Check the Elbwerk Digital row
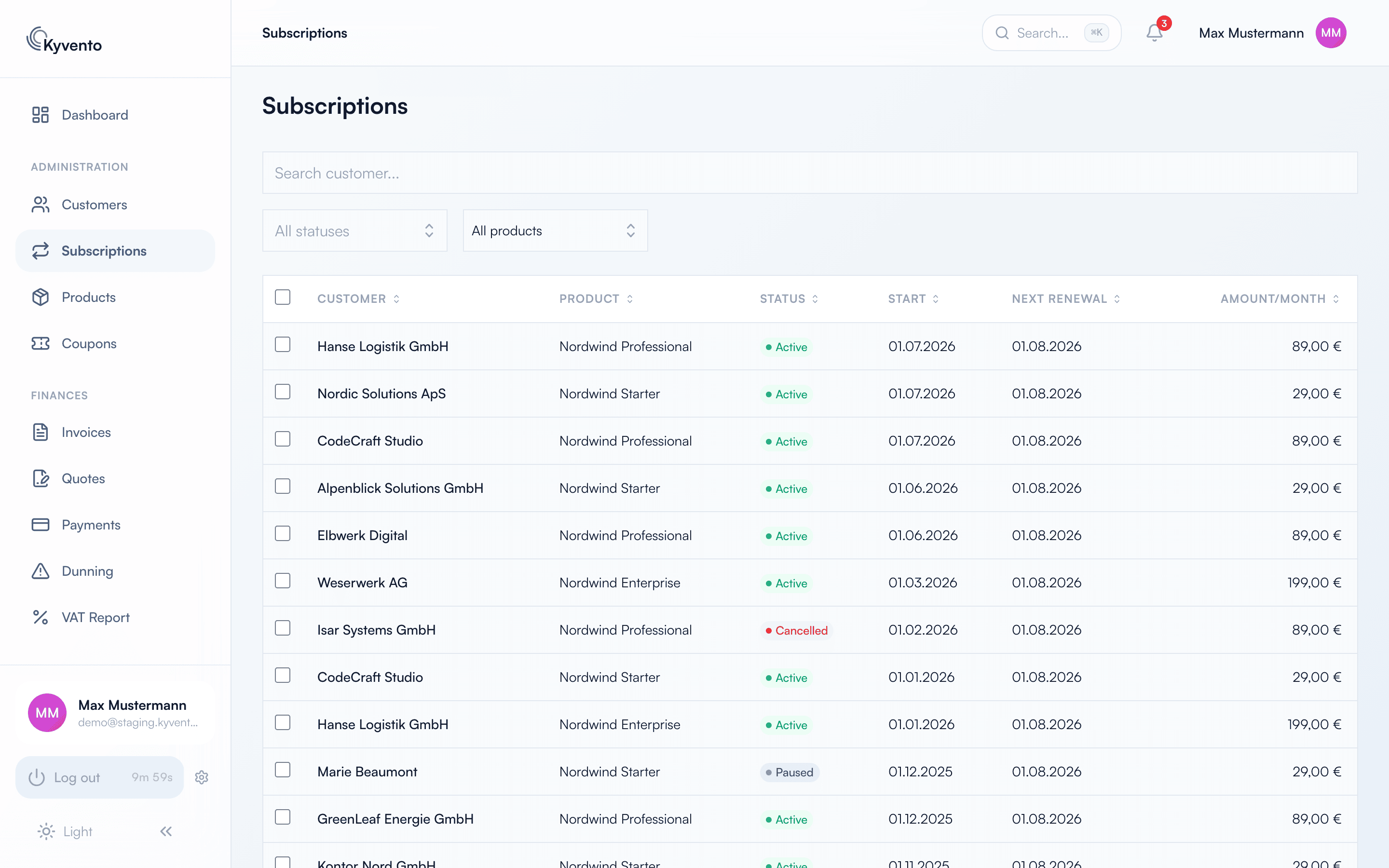The height and width of the screenshot is (868, 1389). (283, 533)
